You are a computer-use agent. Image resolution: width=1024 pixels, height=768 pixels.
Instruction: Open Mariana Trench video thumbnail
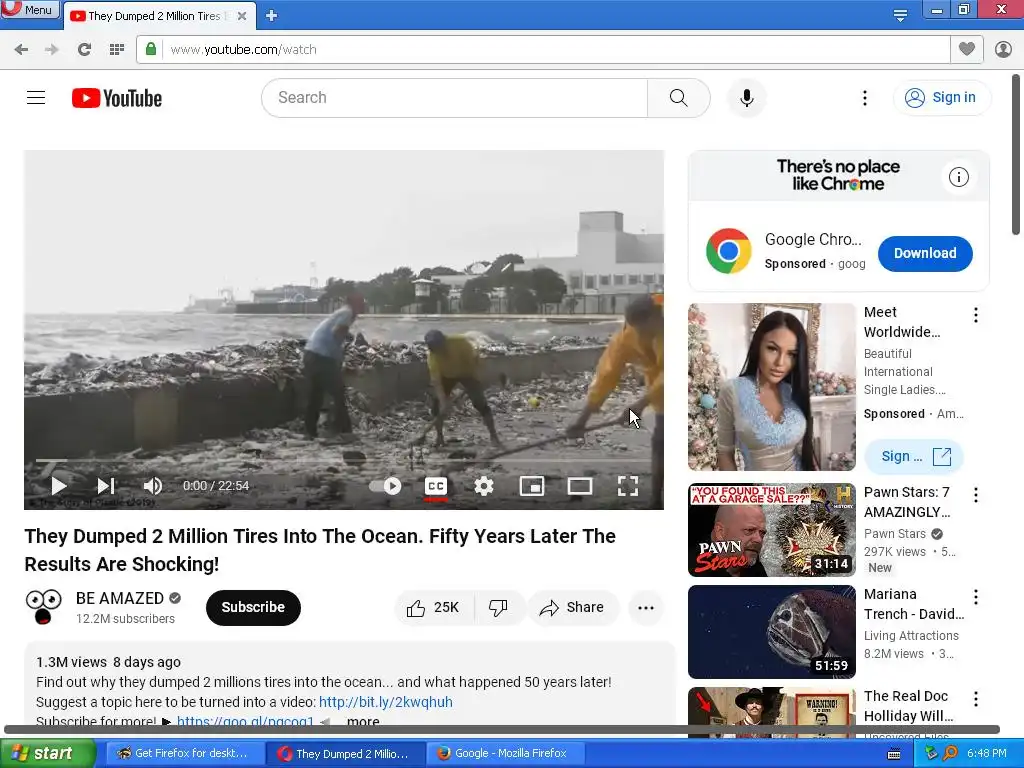(772, 632)
